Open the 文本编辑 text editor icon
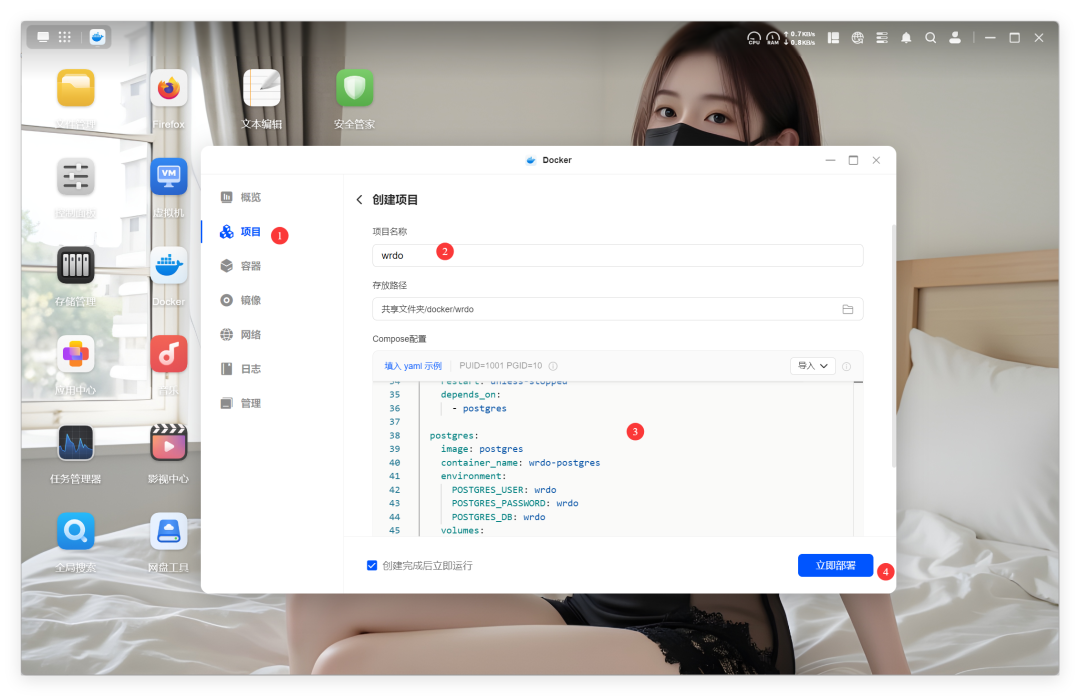 (x=262, y=88)
